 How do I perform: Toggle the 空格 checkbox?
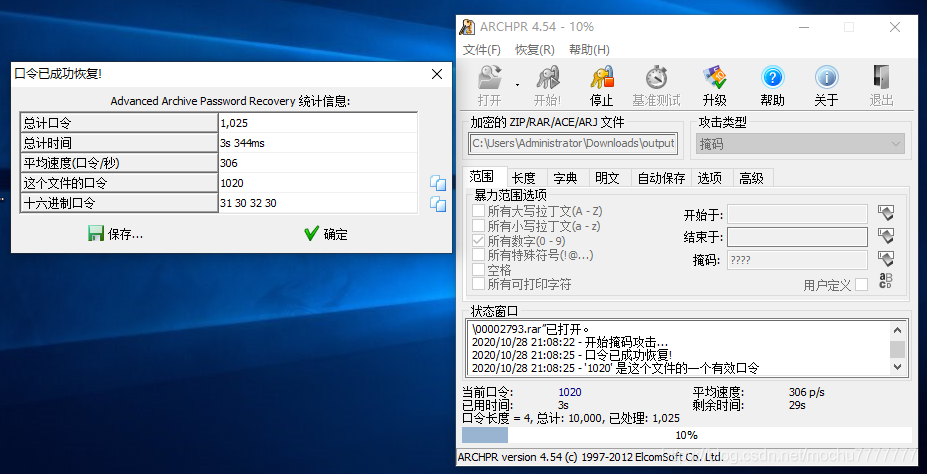(x=478, y=270)
